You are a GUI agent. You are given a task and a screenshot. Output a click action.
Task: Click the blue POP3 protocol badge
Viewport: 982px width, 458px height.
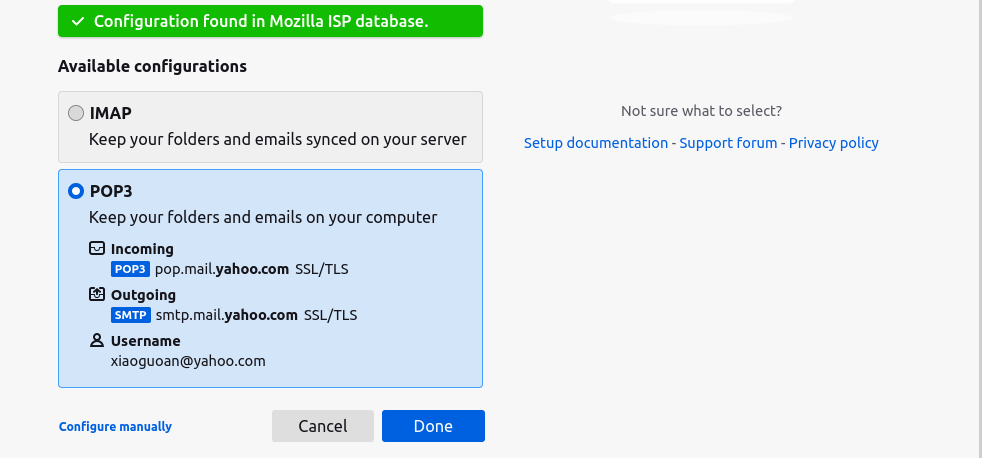click(x=130, y=269)
